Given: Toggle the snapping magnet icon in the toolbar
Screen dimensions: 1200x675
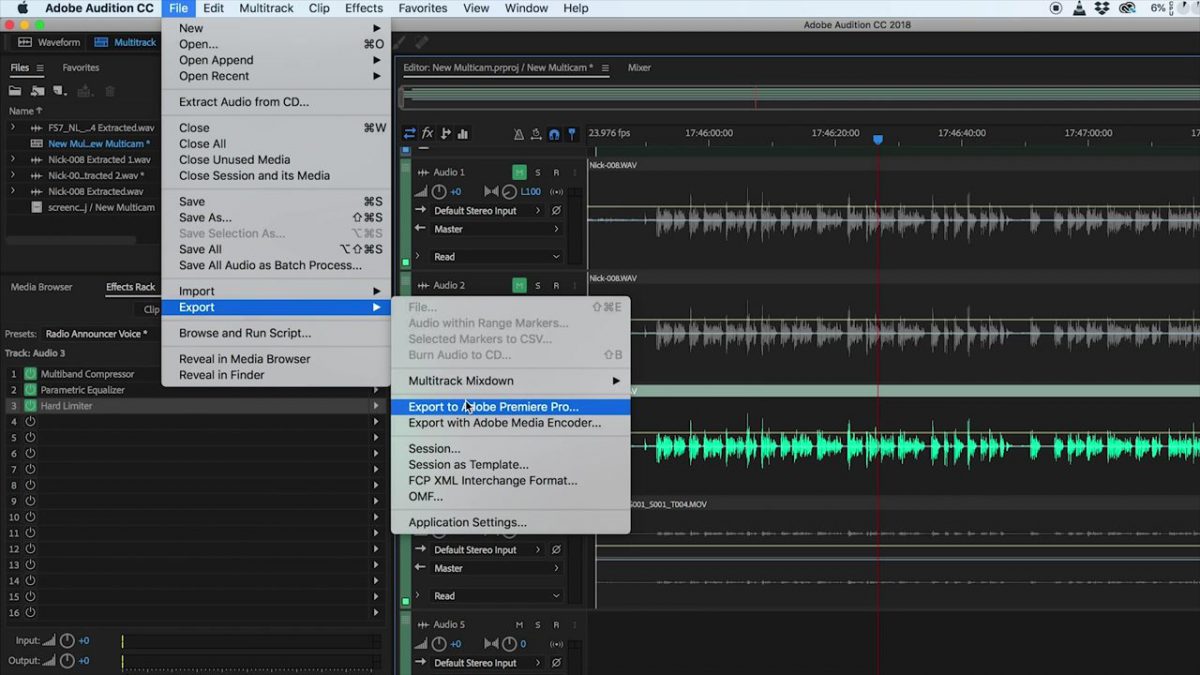Looking at the screenshot, I should point(554,134).
